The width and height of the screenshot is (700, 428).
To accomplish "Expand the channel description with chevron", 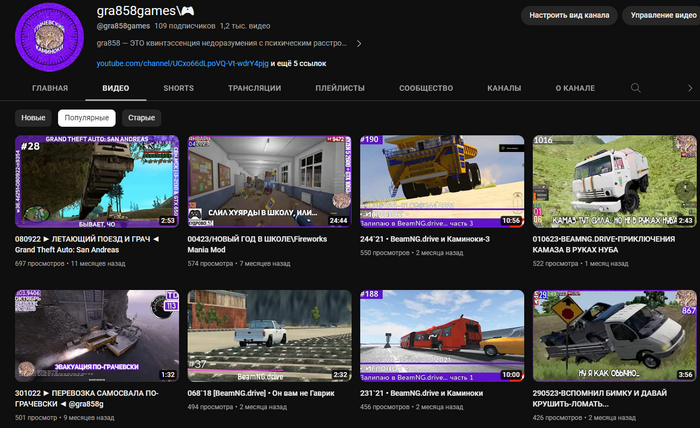I will [359, 44].
